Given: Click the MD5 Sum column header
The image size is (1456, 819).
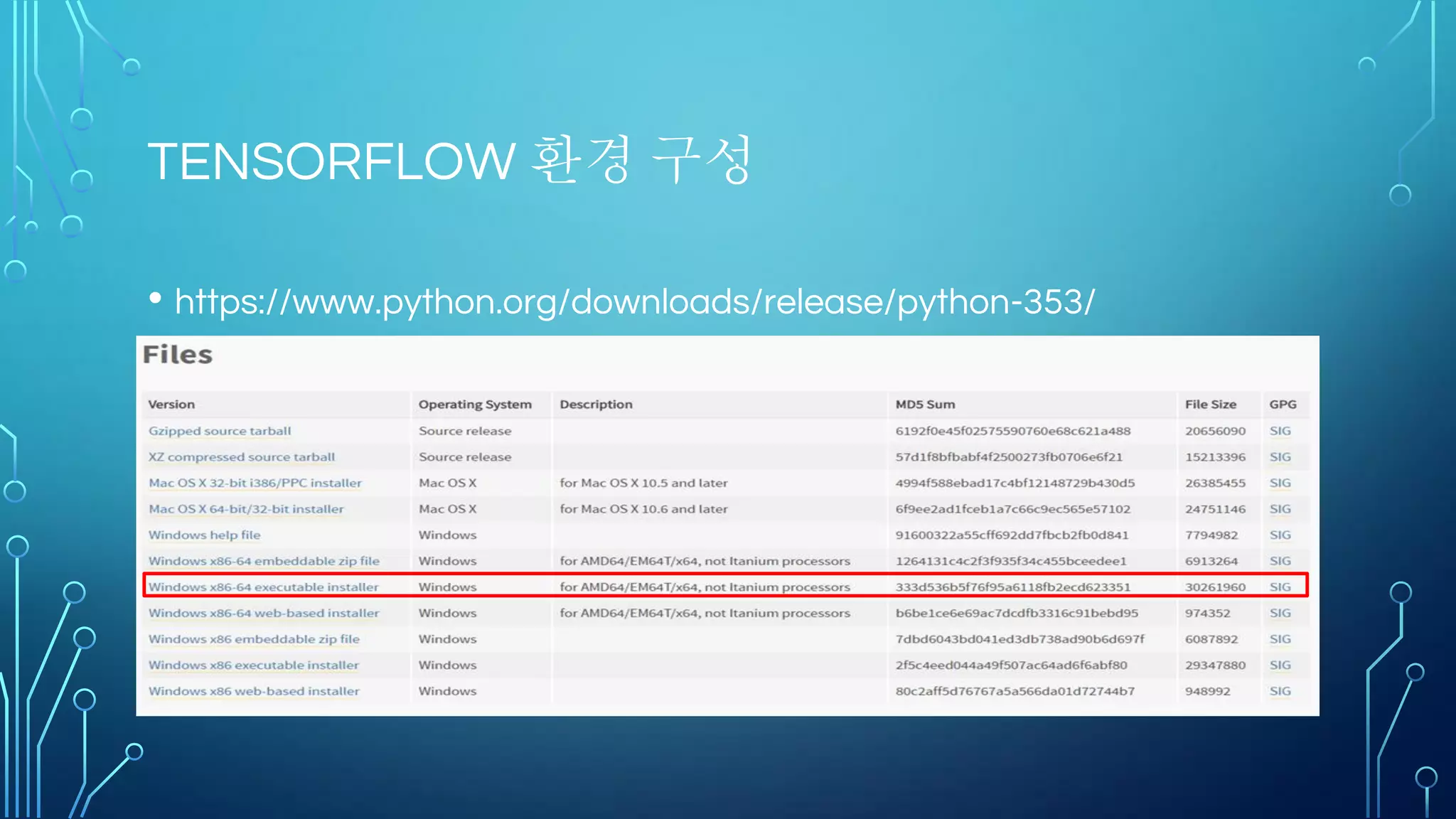Looking at the screenshot, I should tap(925, 405).
